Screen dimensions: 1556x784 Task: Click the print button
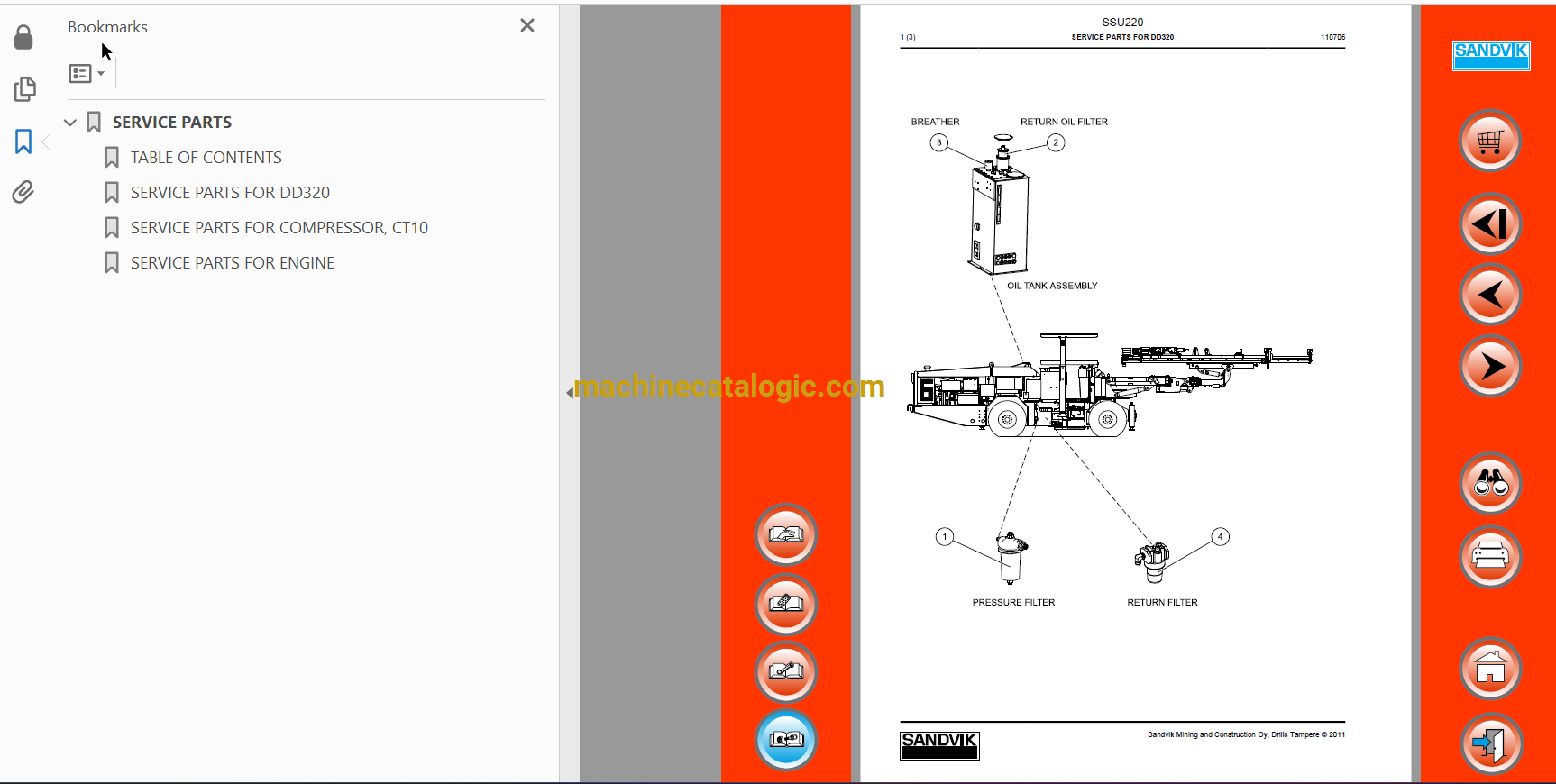(x=1490, y=556)
